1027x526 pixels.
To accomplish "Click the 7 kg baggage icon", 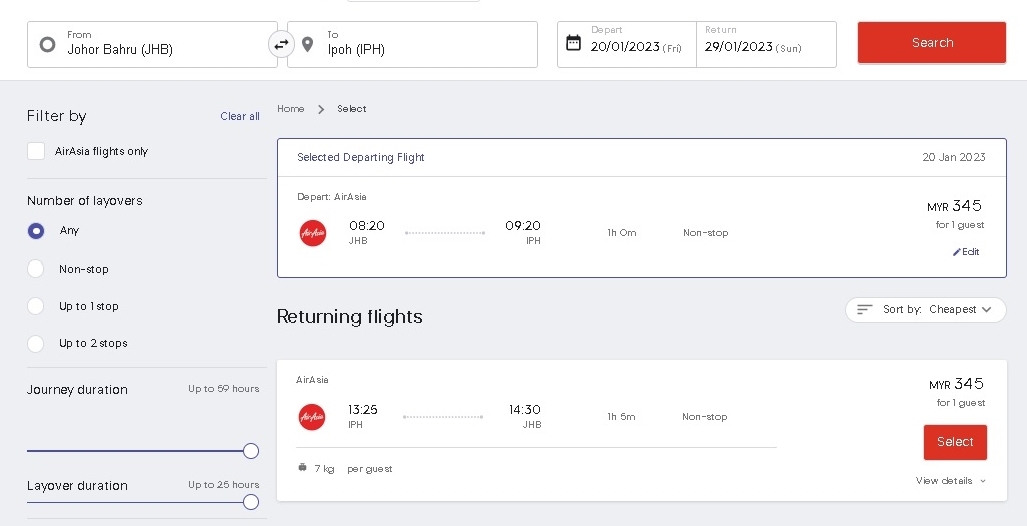I will click(x=302, y=468).
